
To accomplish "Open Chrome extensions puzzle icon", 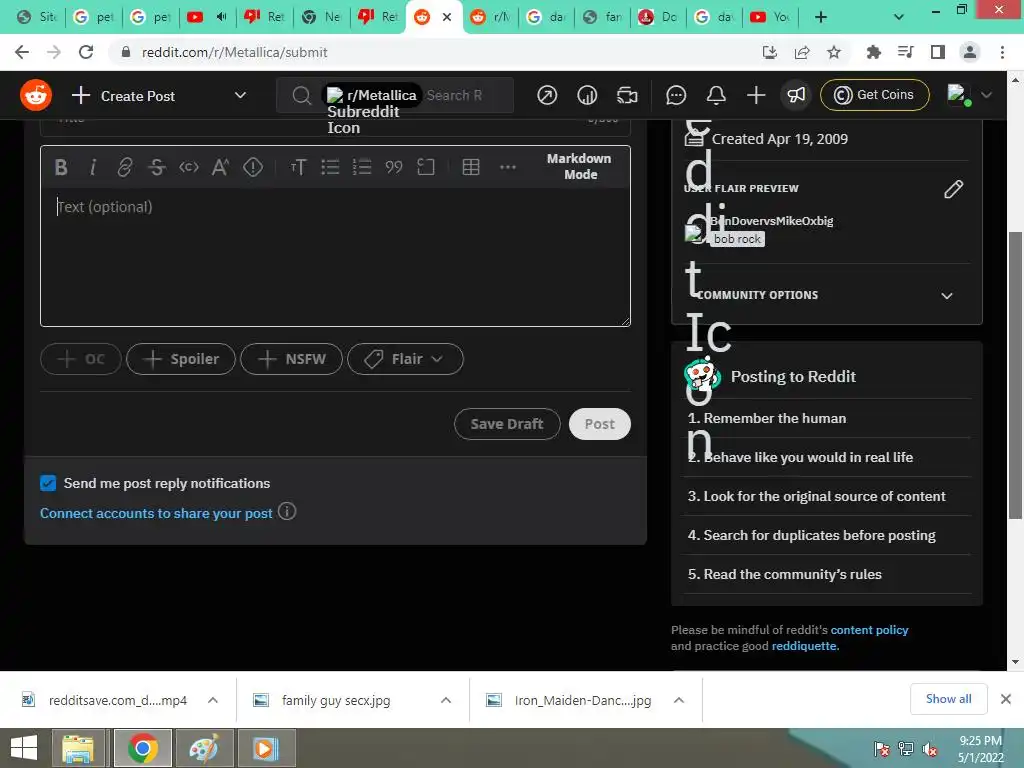I will tap(873, 52).
